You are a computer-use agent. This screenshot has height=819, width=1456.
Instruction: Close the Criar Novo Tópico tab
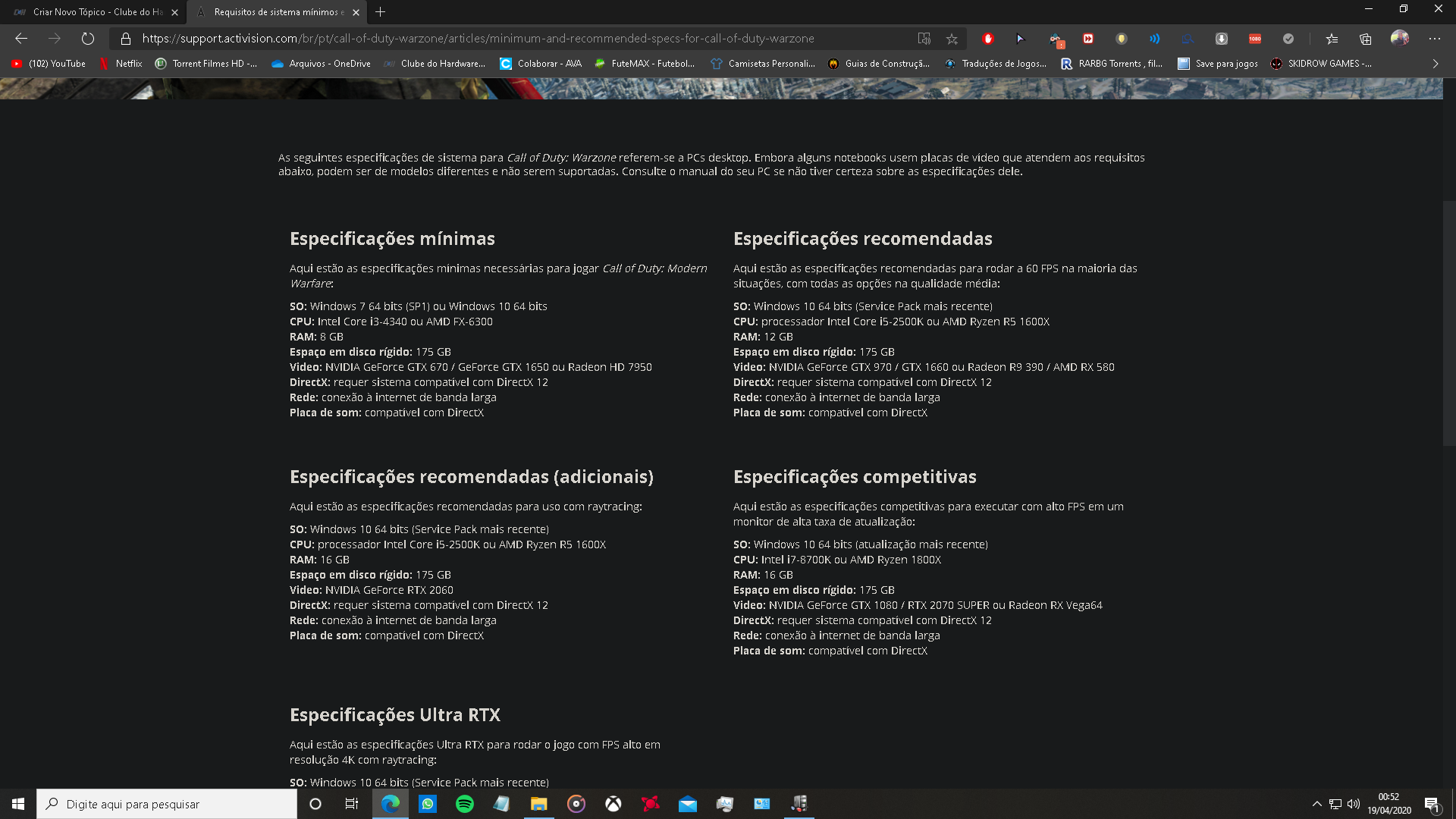point(175,12)
